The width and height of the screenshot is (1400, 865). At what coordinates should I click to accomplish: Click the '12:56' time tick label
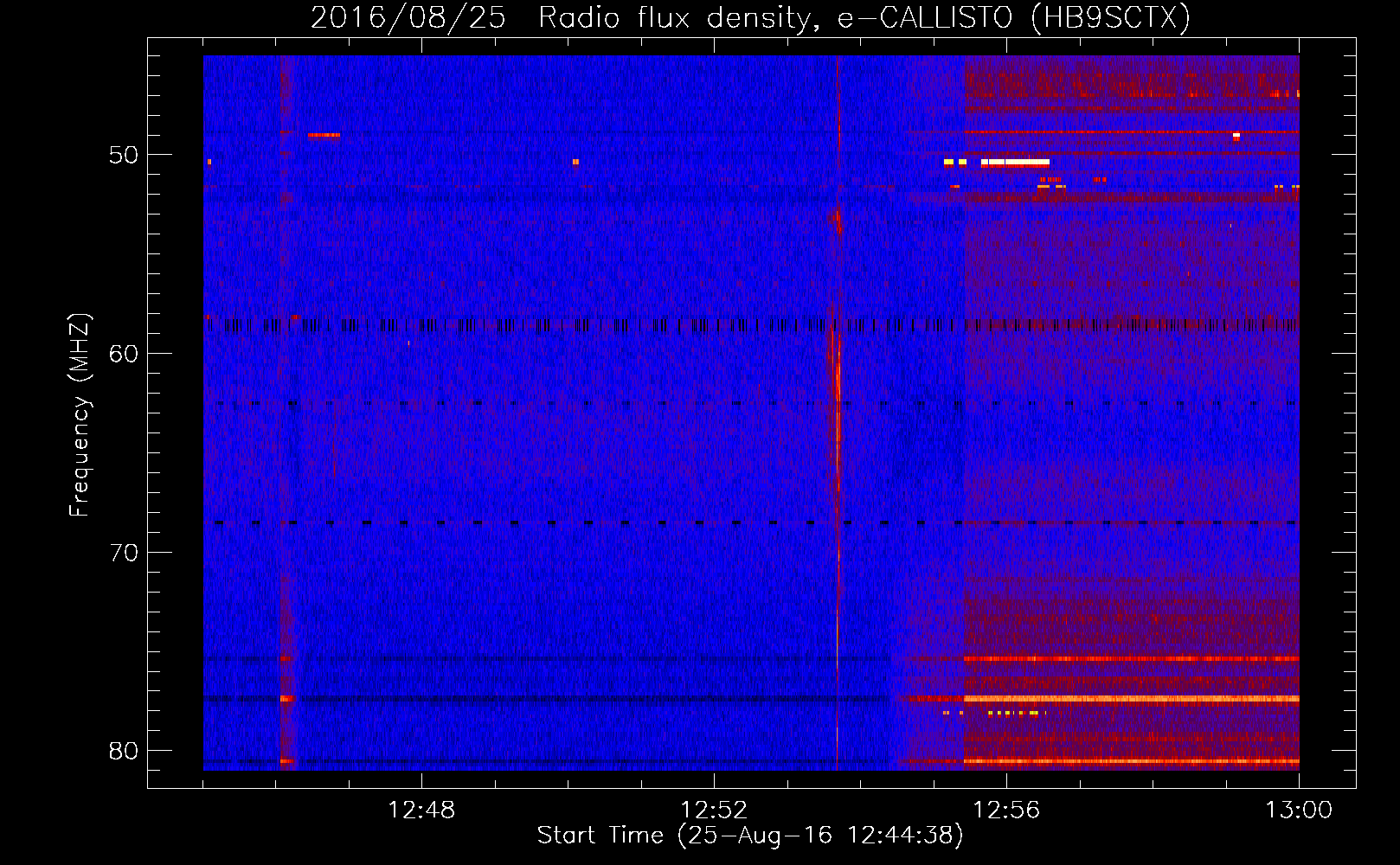click(x=1006, y=811)
